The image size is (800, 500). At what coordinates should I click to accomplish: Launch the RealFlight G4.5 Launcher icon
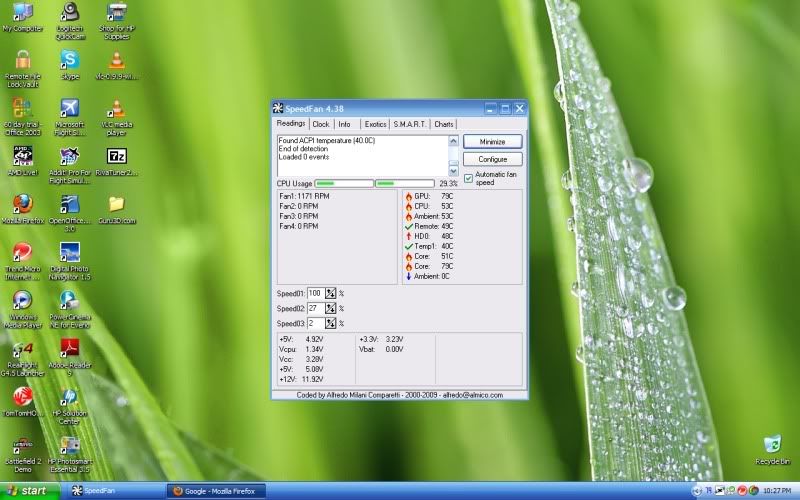[x=22, y=358]
